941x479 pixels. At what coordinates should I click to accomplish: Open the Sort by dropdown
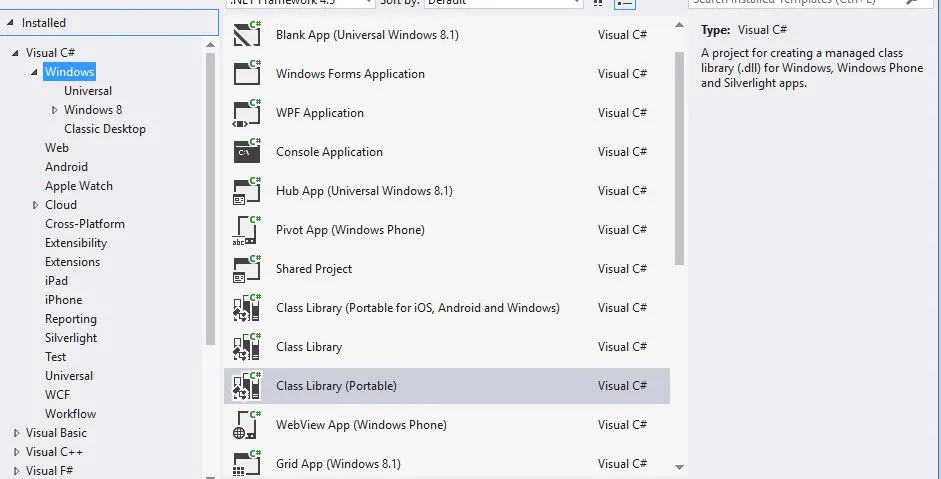pos(501,3)
